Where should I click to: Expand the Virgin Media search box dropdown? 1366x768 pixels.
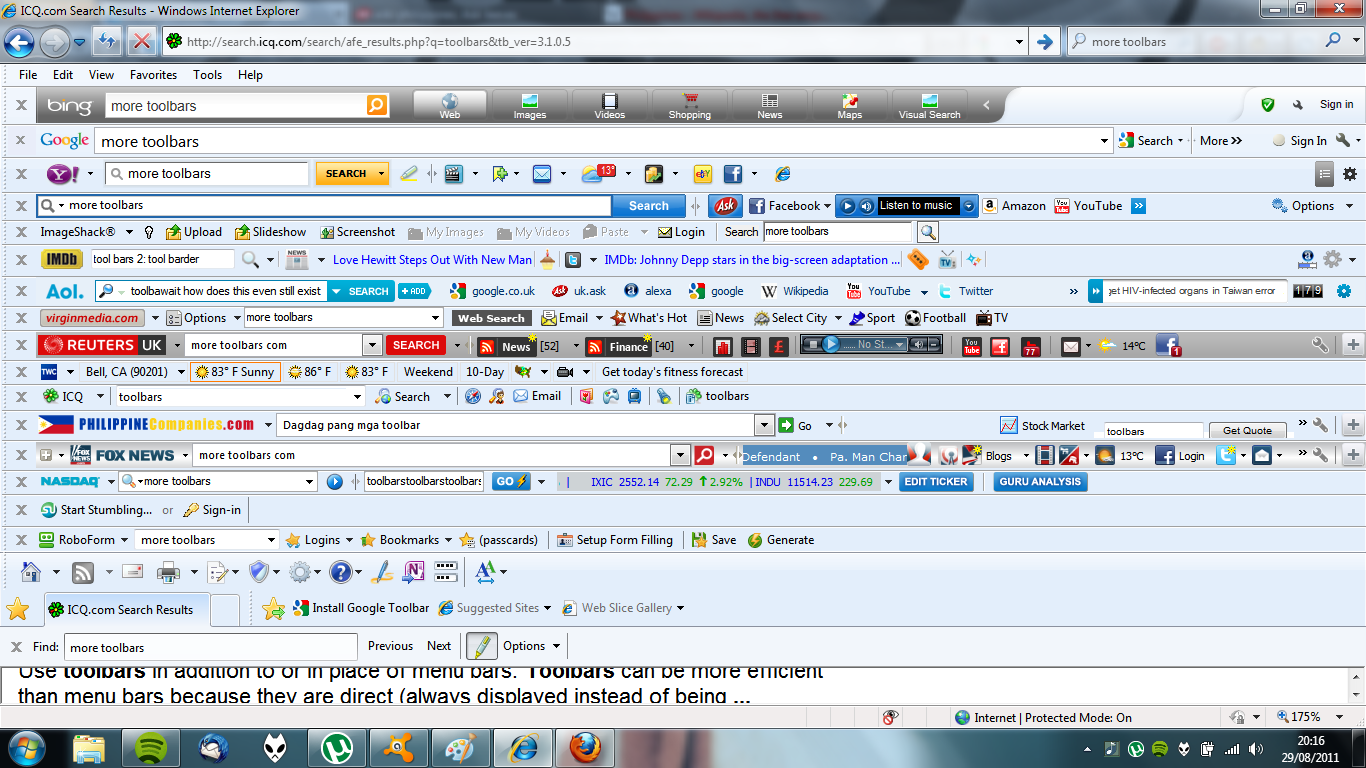coord(435,318)
